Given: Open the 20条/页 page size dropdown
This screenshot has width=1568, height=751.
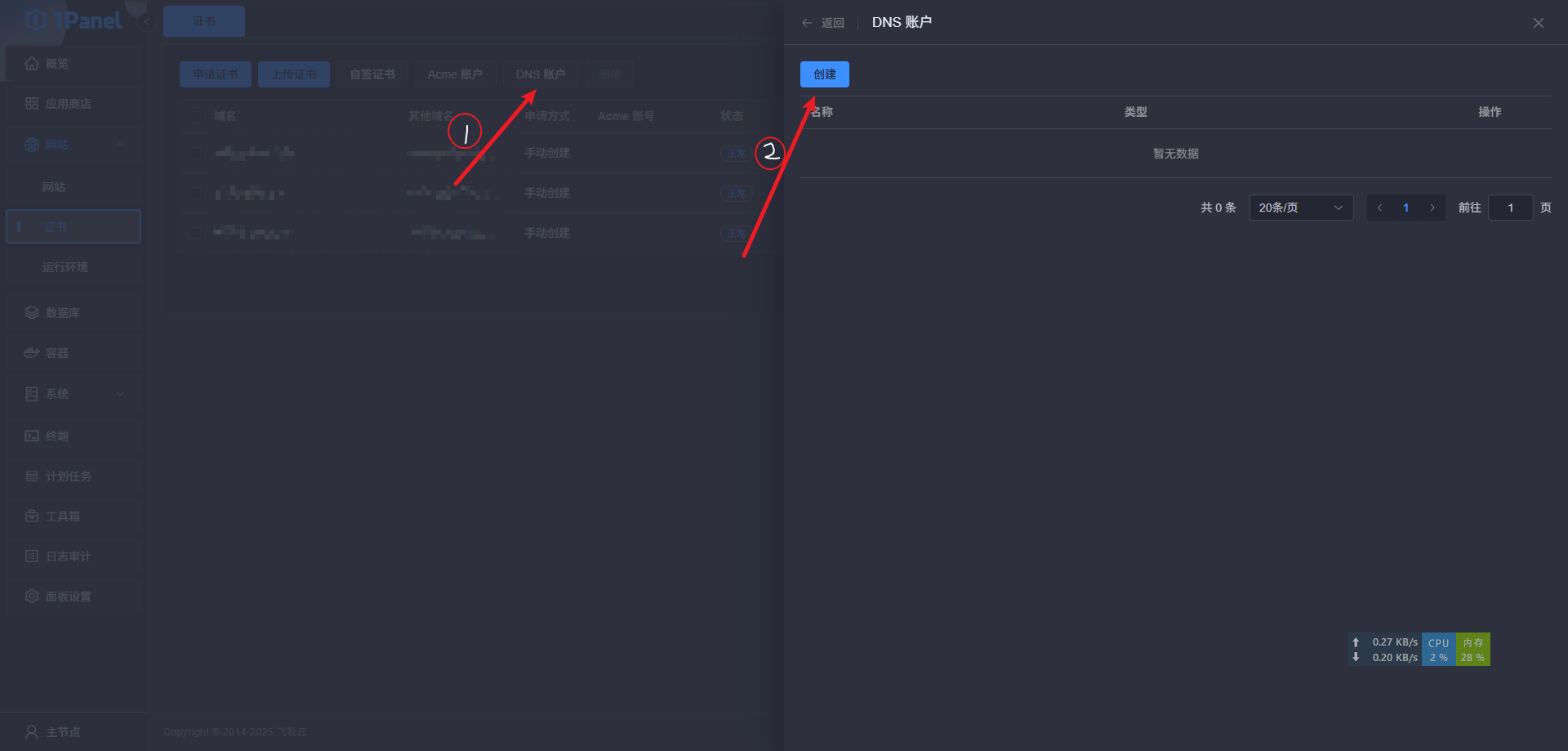Looking at the screenshot, I should point(1300,208).
